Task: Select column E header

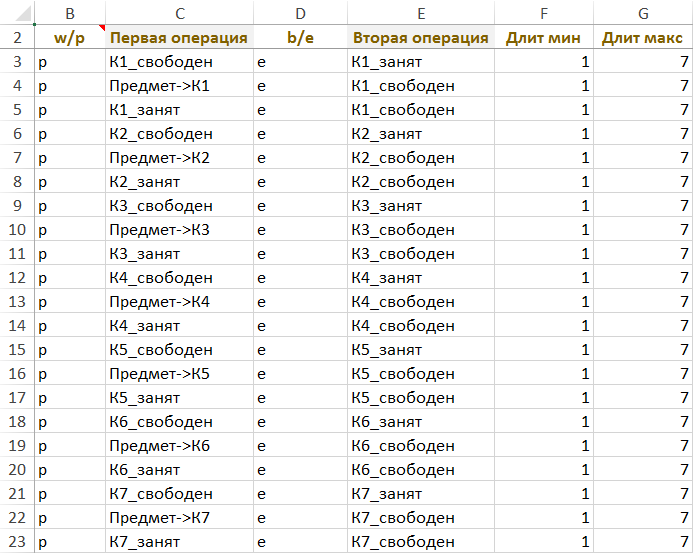Action: click(x=421, y=13)
